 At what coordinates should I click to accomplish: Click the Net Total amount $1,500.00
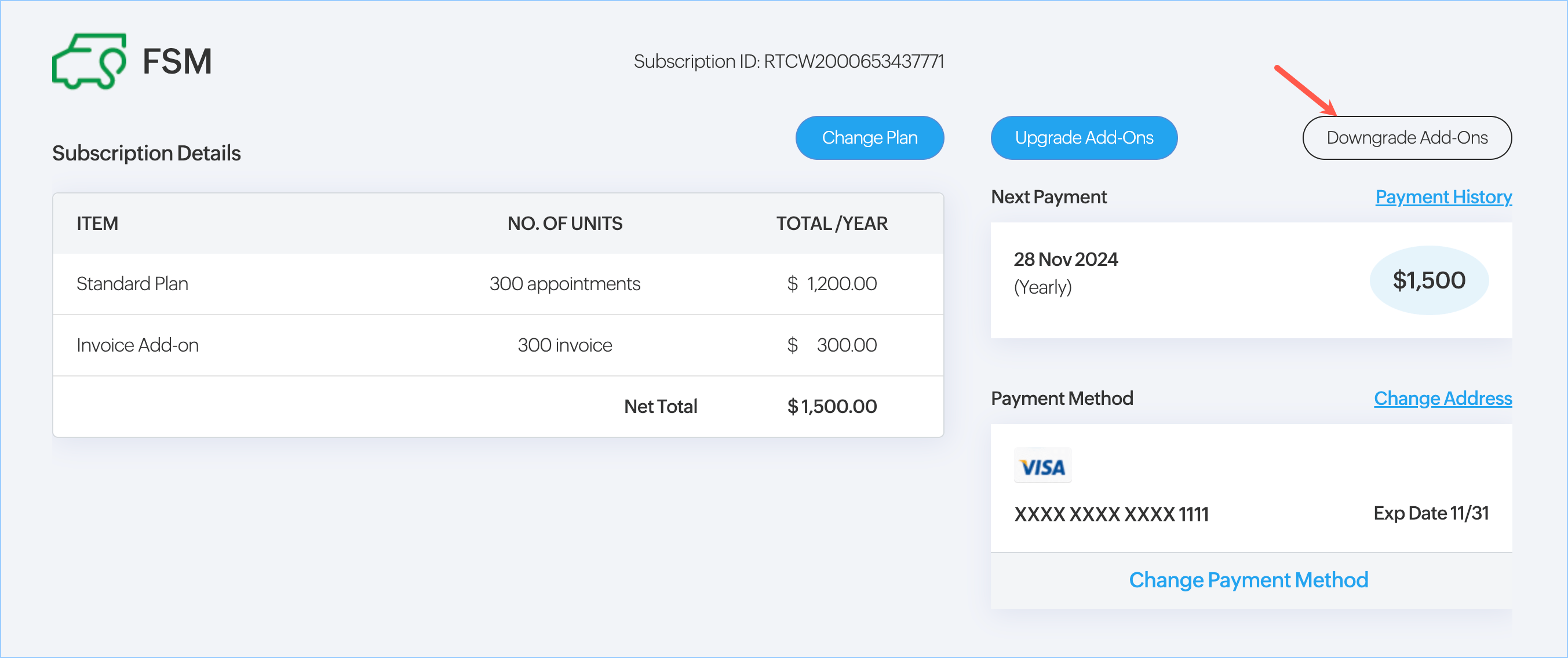tap(832, 406)
